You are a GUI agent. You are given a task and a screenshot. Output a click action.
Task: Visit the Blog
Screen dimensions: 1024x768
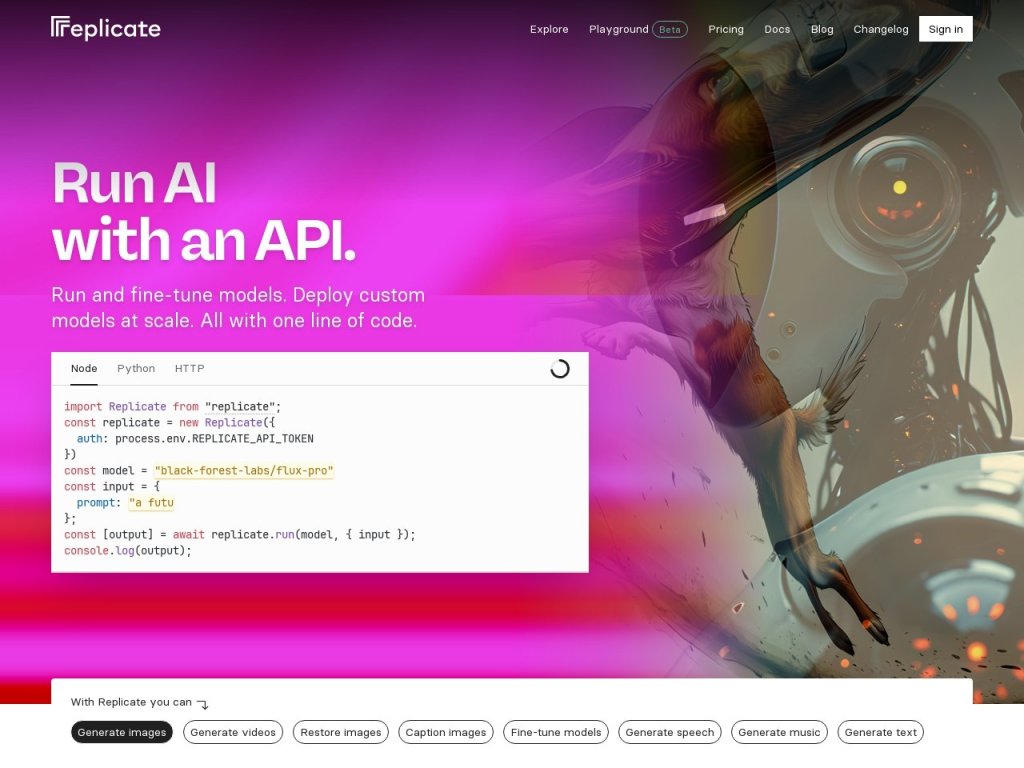click(x=822, y=29)
